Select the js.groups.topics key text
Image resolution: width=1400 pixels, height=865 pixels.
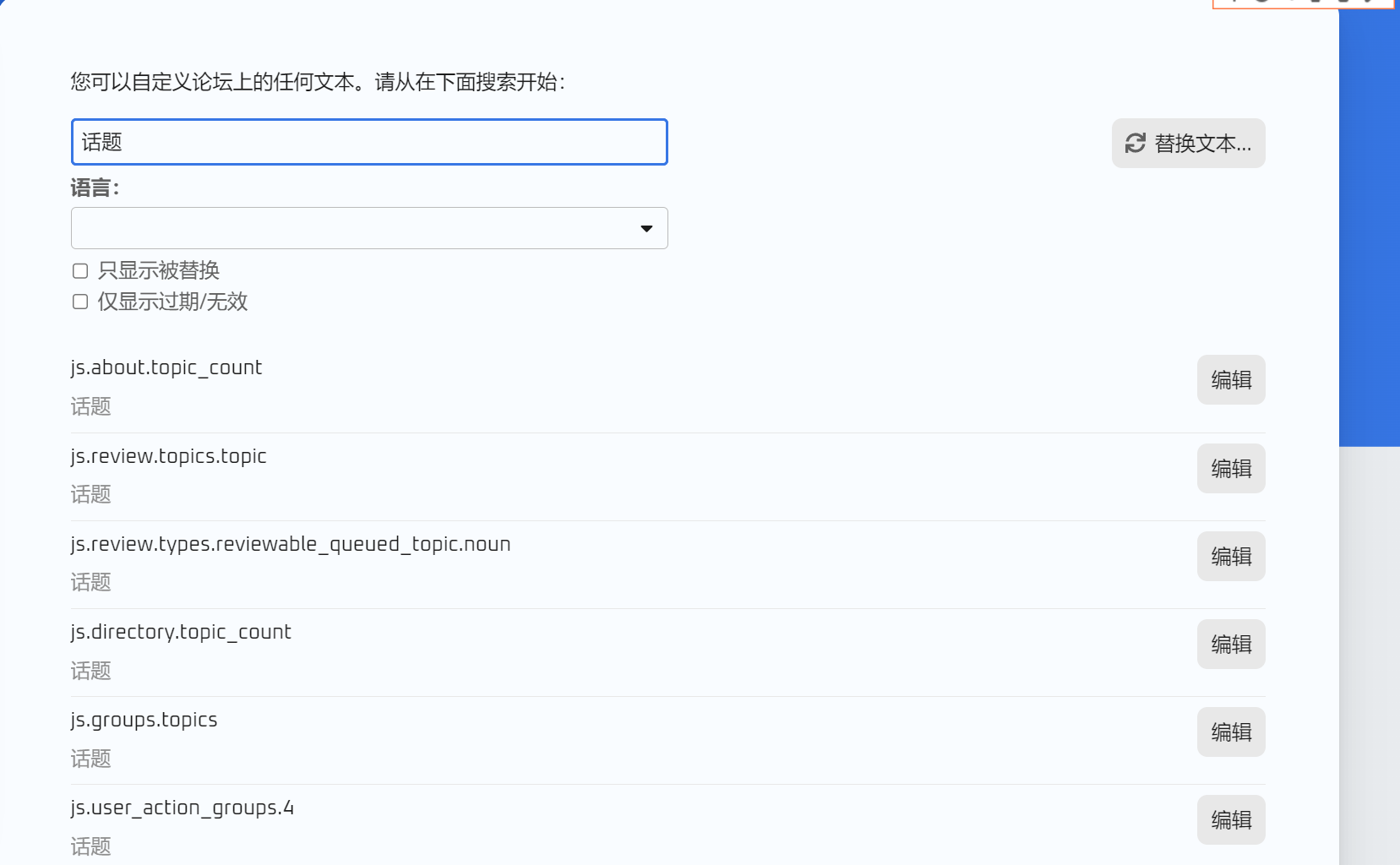(144, 721)
